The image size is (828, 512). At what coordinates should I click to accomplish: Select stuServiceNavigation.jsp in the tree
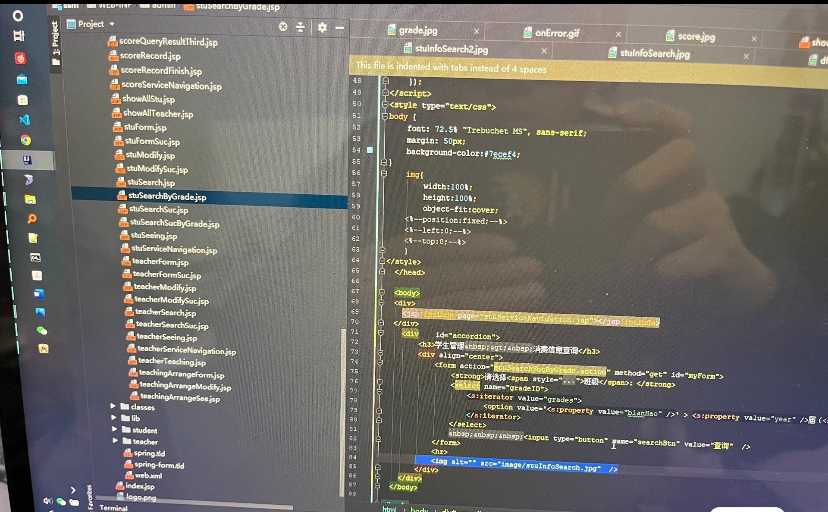174,249
